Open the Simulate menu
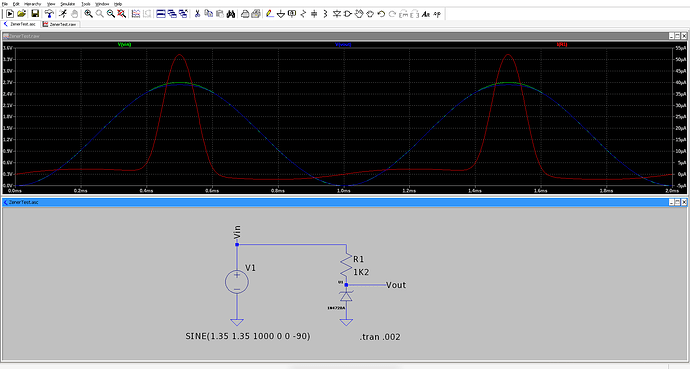Viewport: 690px width, 369px height. [x=67, y=4]
